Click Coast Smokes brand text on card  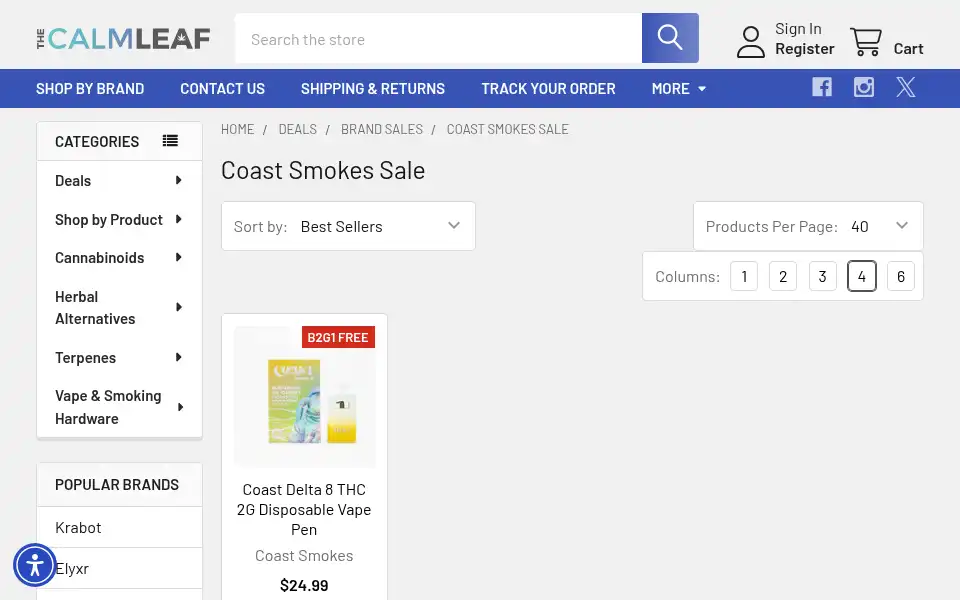304,556
